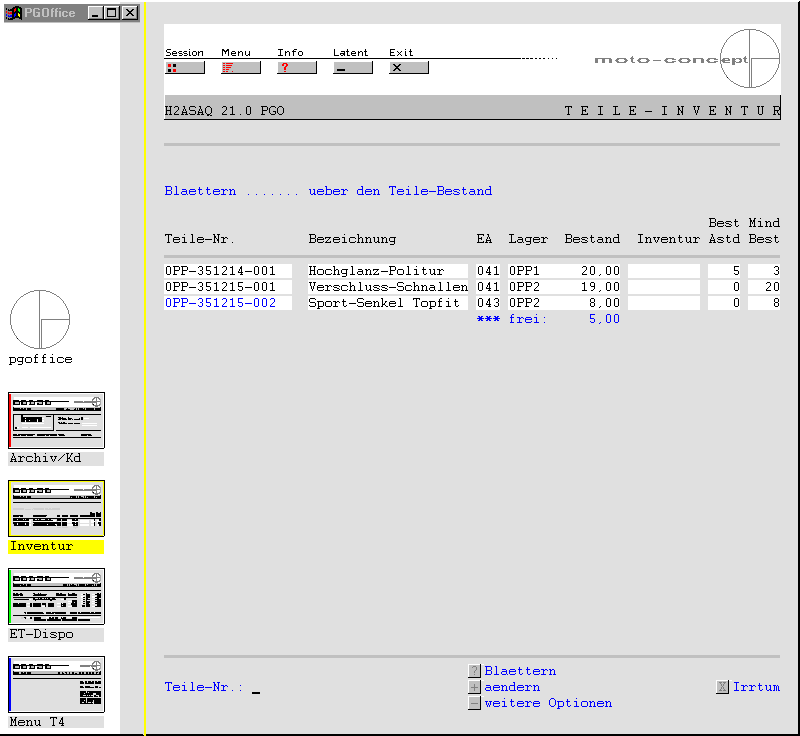Click the Info question mark button
Image resolution: width=800 pixels, height=736 pixels.
(x=296, y=68)
